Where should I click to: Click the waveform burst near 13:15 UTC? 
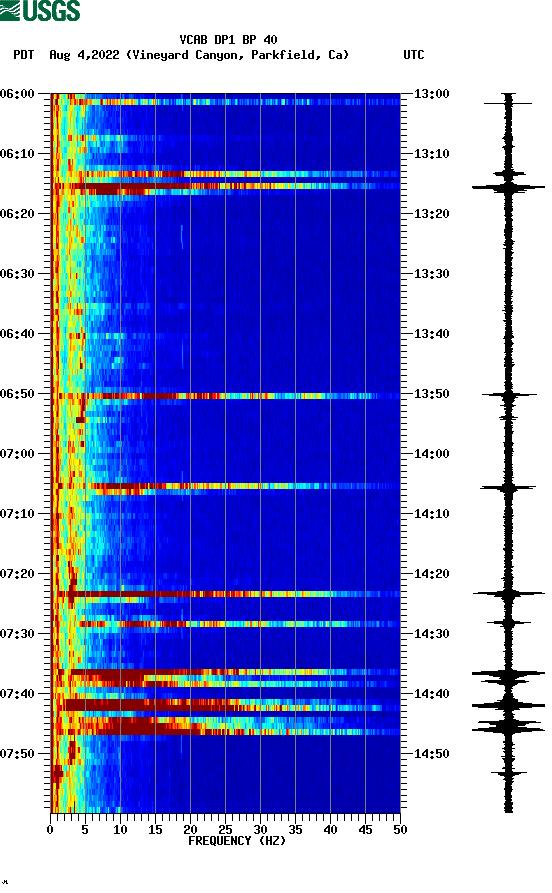(508, 187)
